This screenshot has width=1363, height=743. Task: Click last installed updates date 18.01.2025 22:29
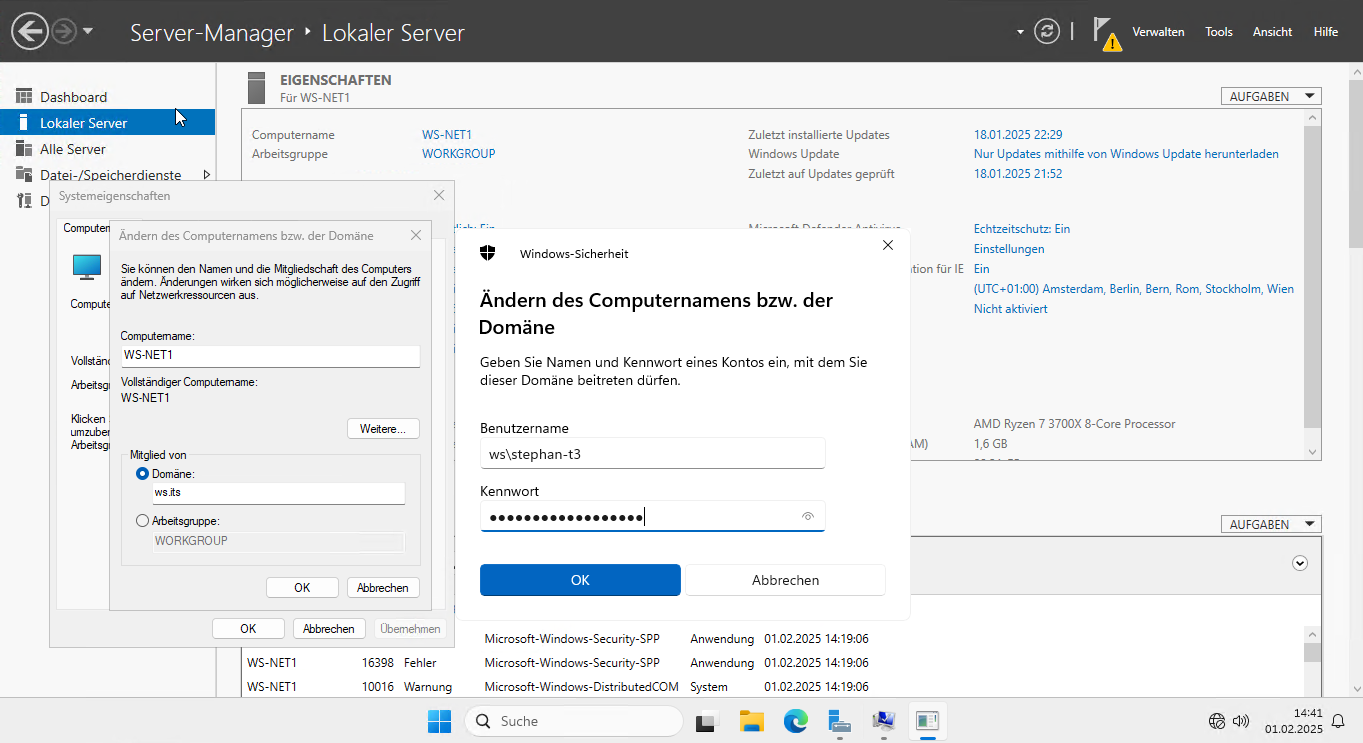coord(1018,135)
